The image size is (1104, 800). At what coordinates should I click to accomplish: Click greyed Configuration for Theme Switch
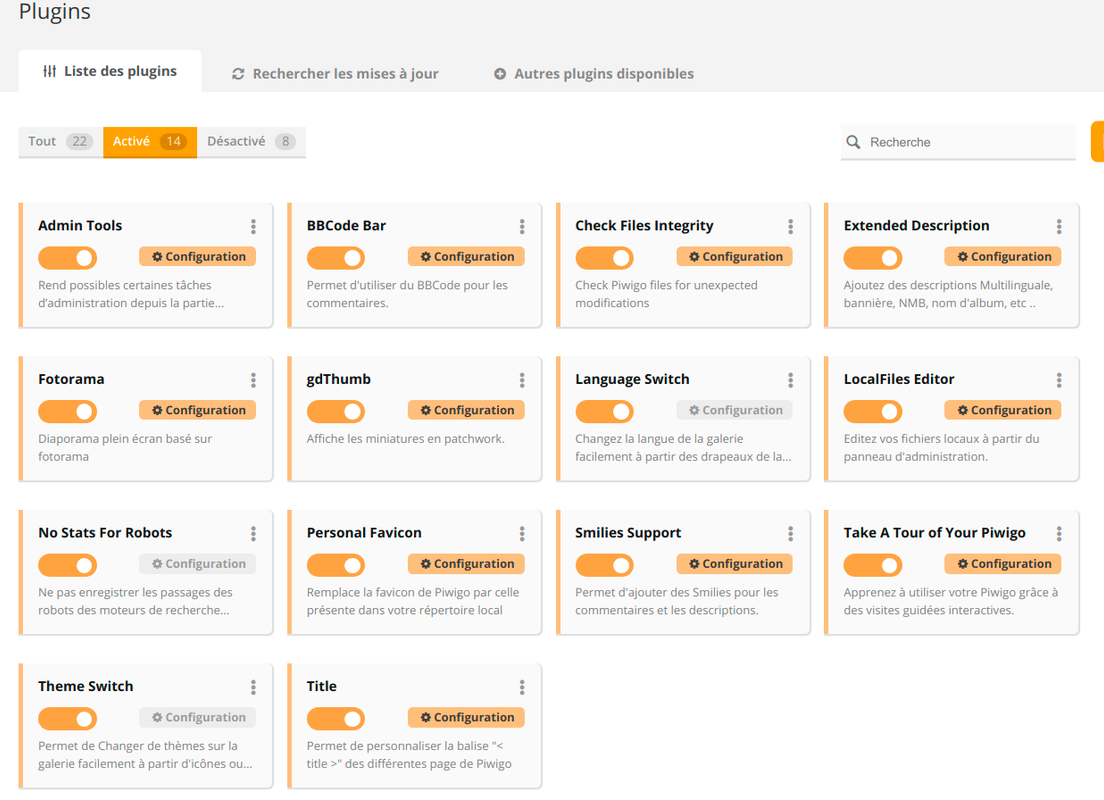(198, 717)
